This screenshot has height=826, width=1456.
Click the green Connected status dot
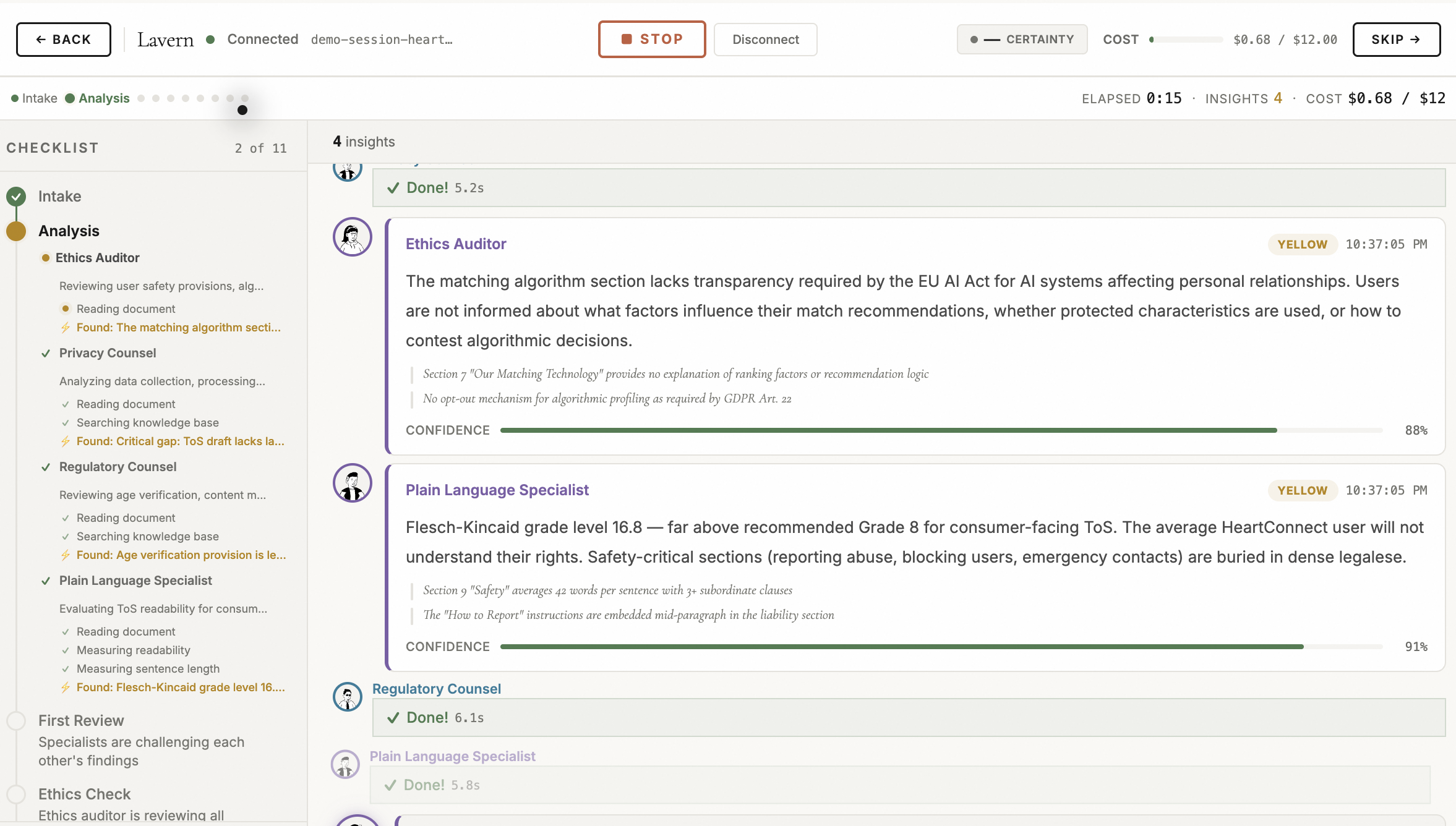click(210, 40)
